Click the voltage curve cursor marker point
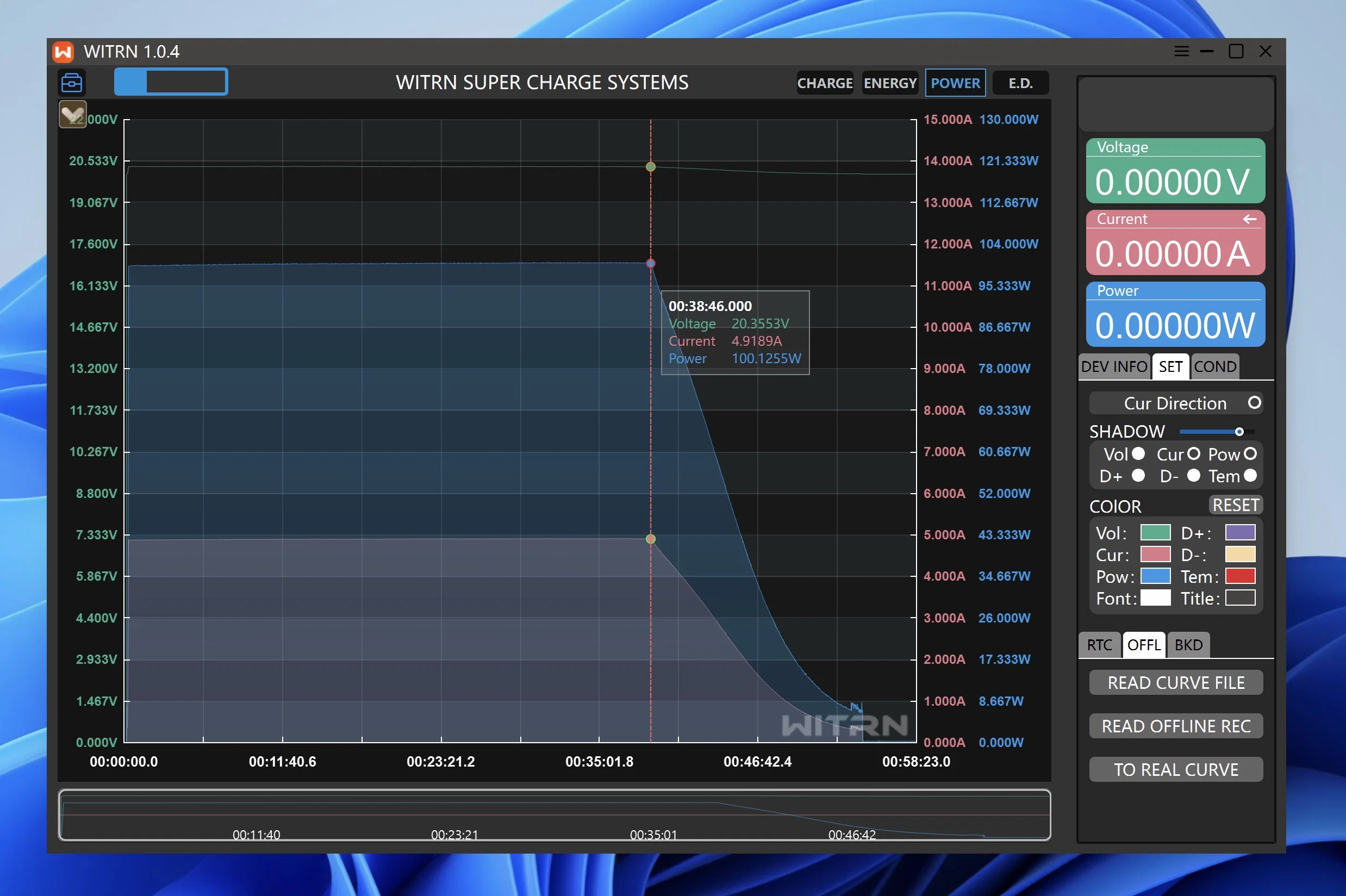The height and width of the screenshot is (896, 1346). (x=650, y=167)
